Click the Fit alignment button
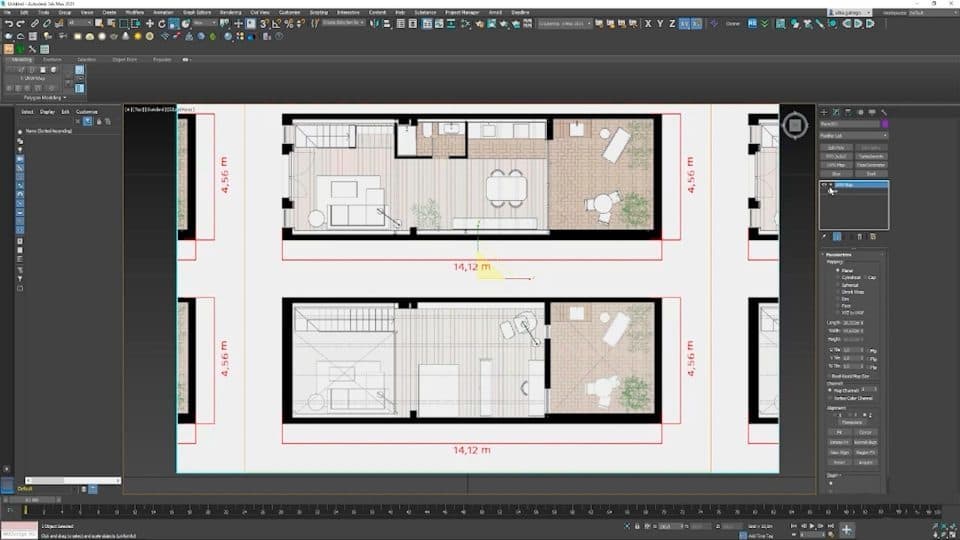Image resolution: width=960 pixels, height=540 pixels. click(x=839, y=432)
